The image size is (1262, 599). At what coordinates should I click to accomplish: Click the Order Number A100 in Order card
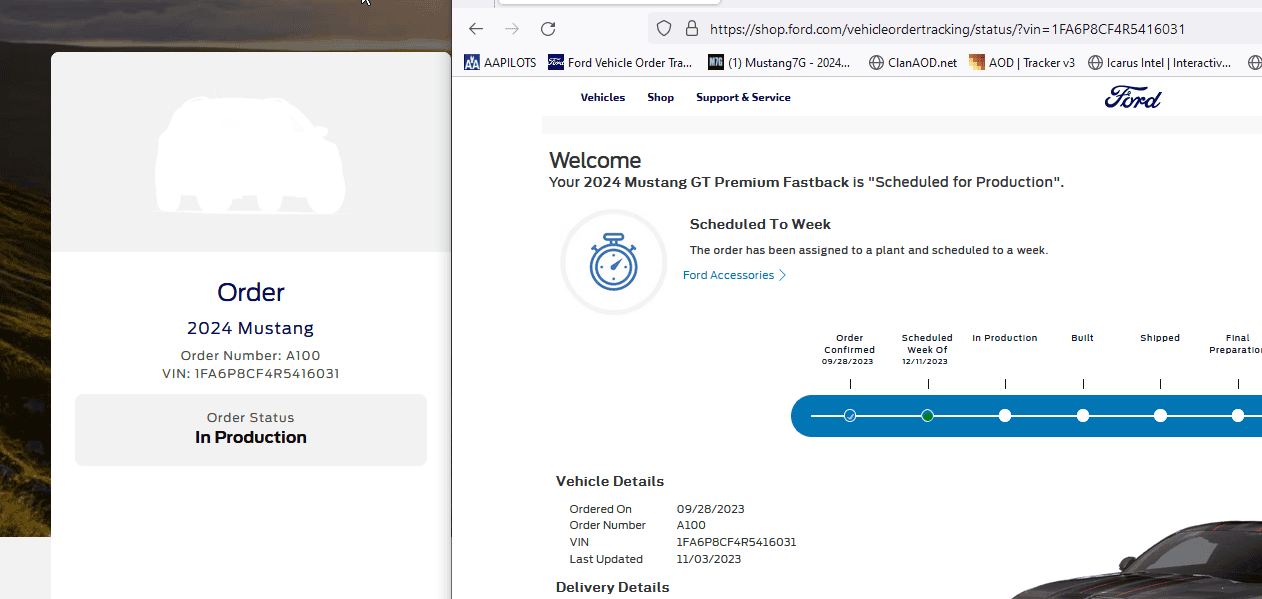(x=251, y=355)
